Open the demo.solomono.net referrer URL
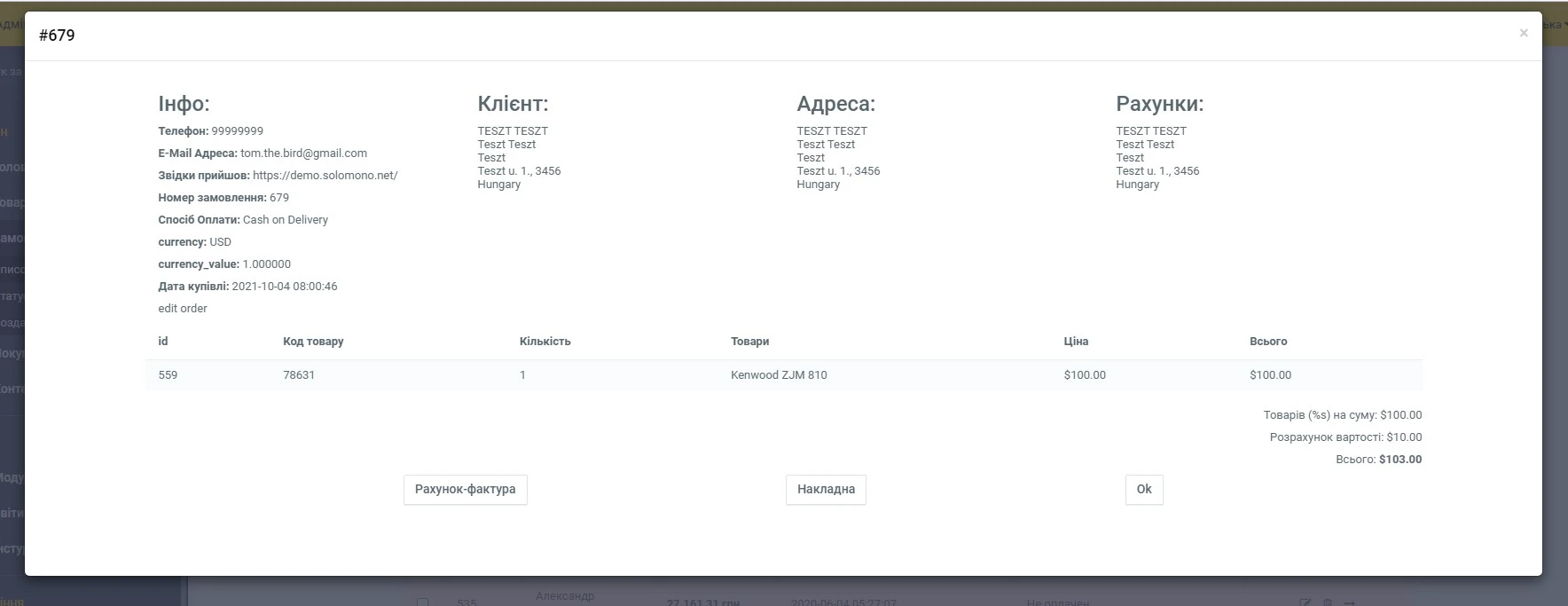 click(x=325, y=176)
